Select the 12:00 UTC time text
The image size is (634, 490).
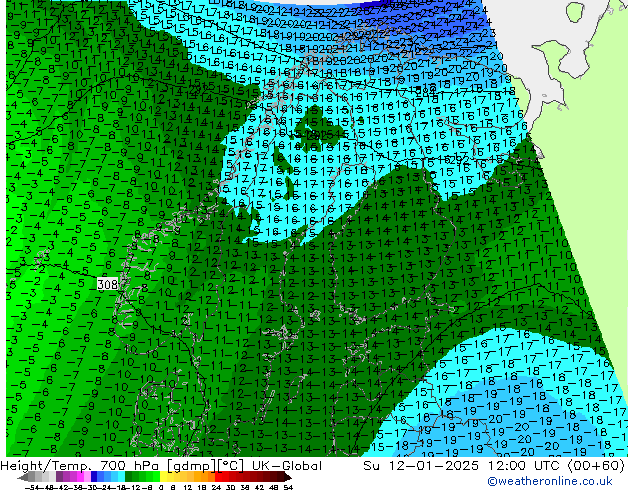526,466
